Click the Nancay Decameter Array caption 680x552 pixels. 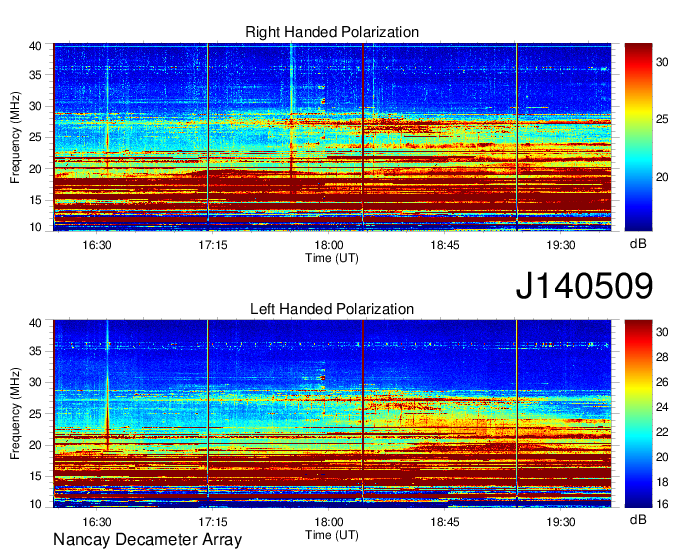(x=147, y=540)
